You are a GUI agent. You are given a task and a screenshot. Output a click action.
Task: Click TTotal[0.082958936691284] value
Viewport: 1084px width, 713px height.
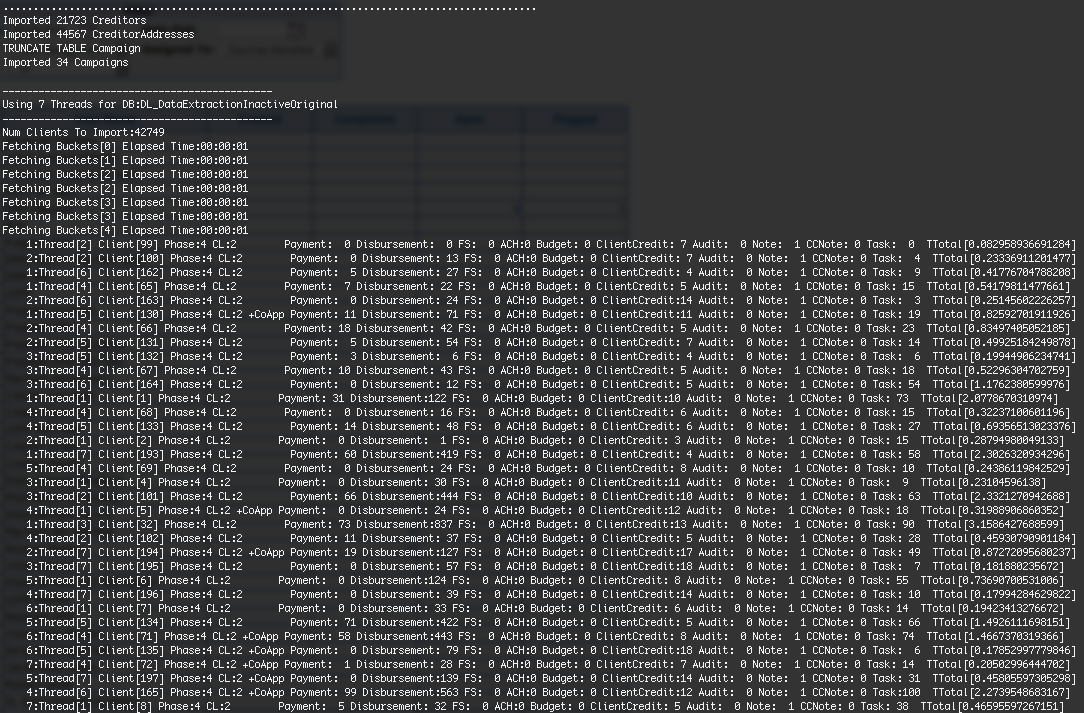[x=1002, y=244]
